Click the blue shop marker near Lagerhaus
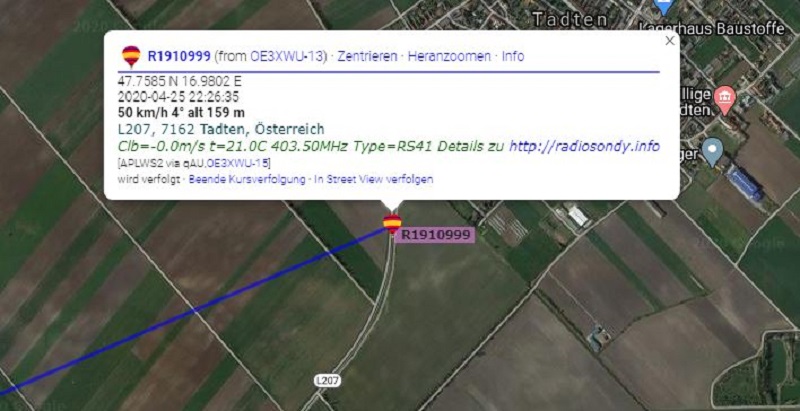 click(x=663, y=7)
